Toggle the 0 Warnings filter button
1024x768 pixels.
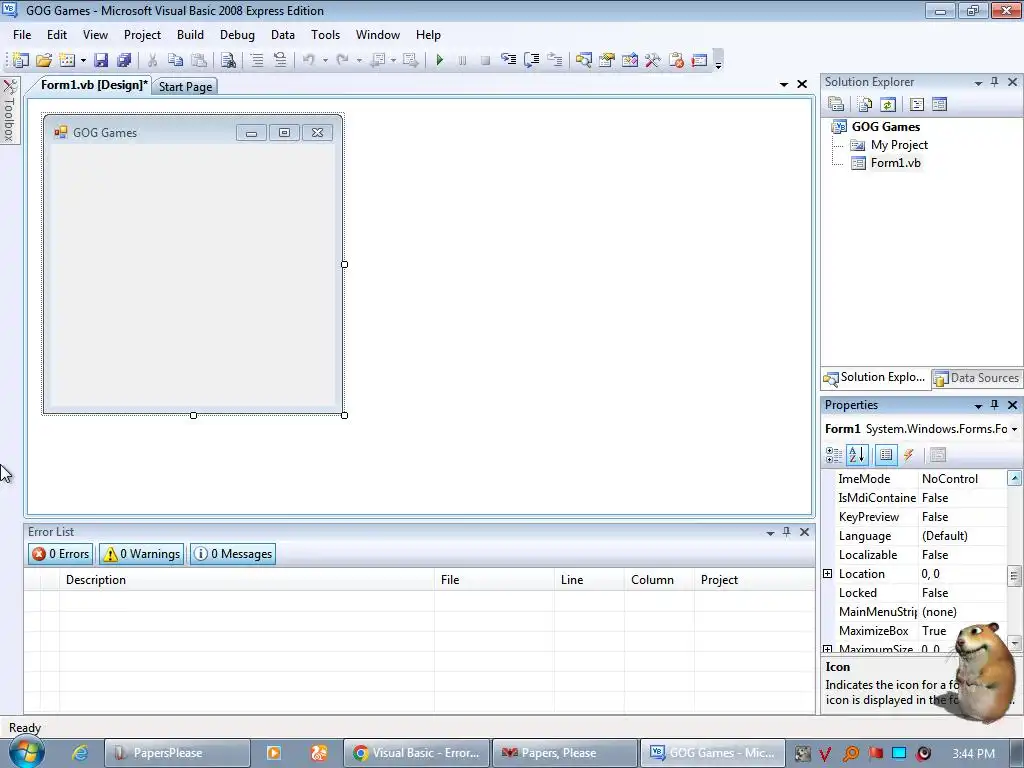[x=142, y=554]
